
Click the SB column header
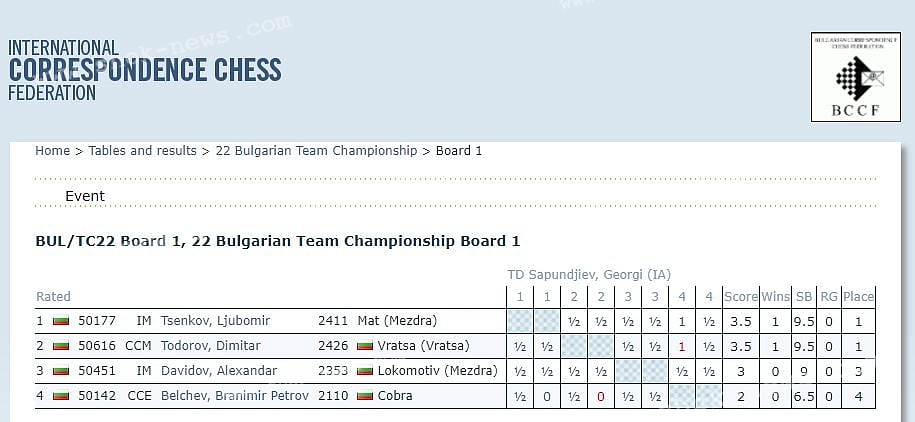click(x=804, y=297)
